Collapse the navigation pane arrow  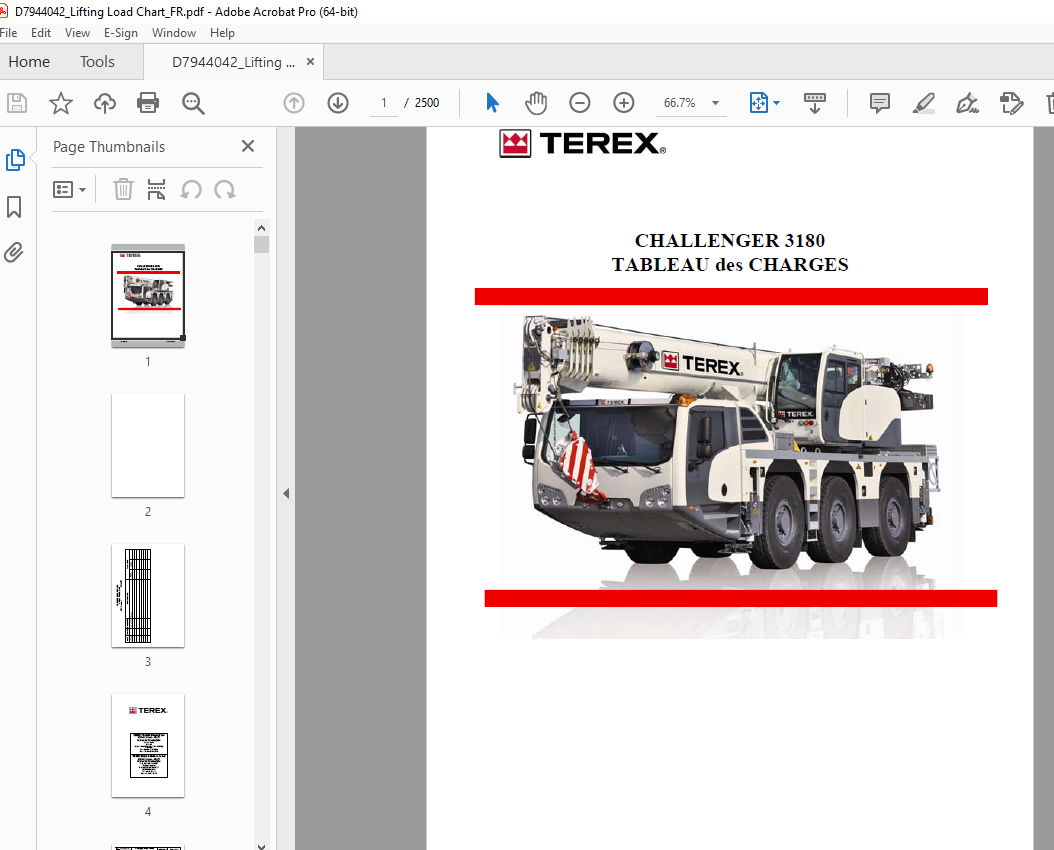286,493
